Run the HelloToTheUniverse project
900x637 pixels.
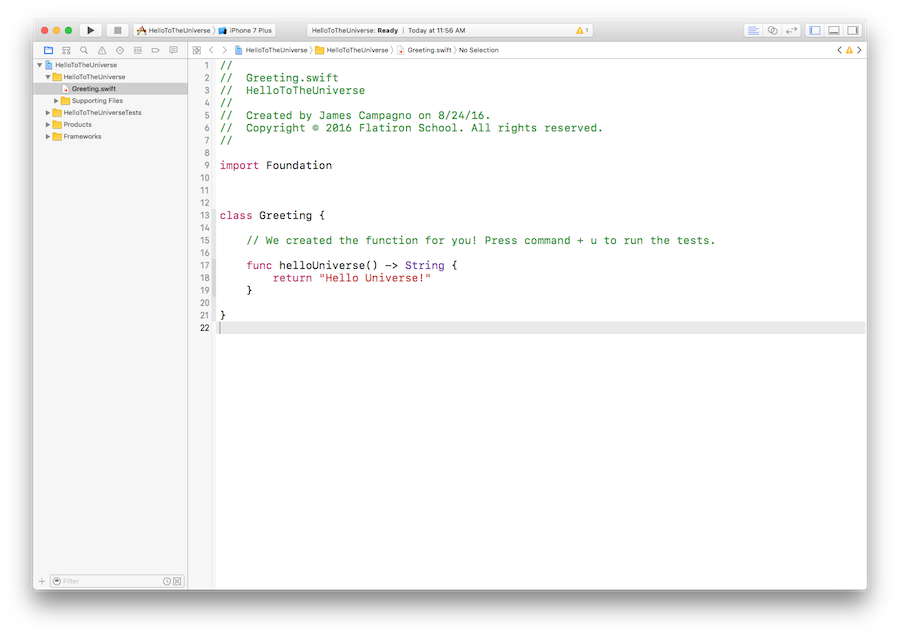pyautogui.click(x=90, y=30)
